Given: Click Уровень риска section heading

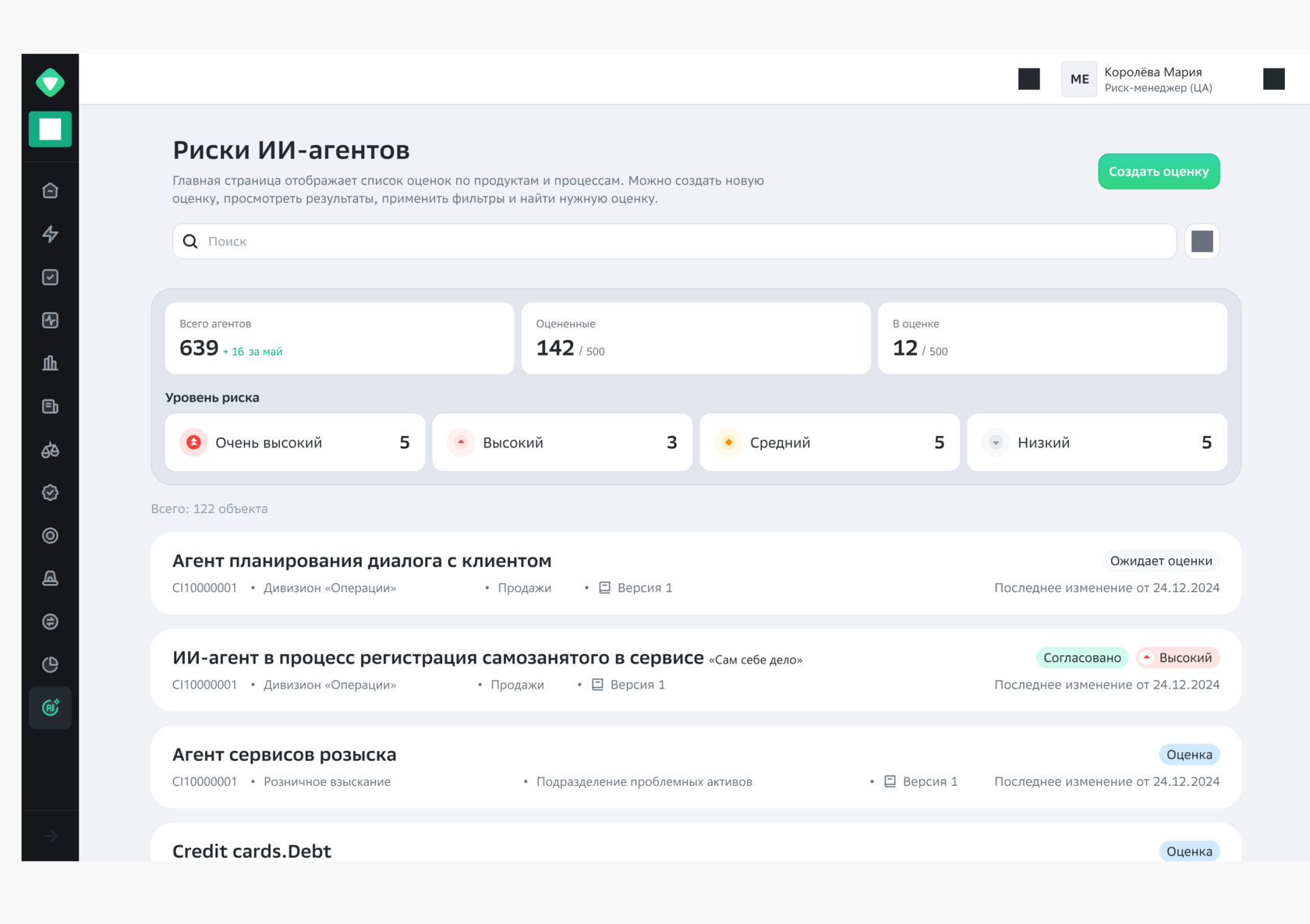Looking at the screenshot, I should 212,398.
